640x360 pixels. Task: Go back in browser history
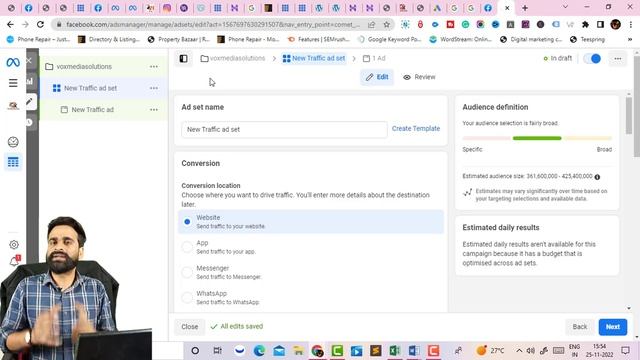pos(10,24)
